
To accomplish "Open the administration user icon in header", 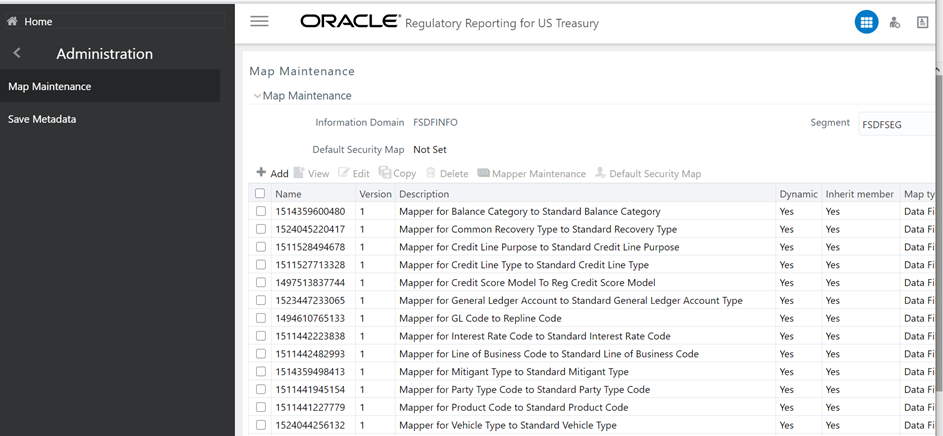I will [x=895, y=23].
